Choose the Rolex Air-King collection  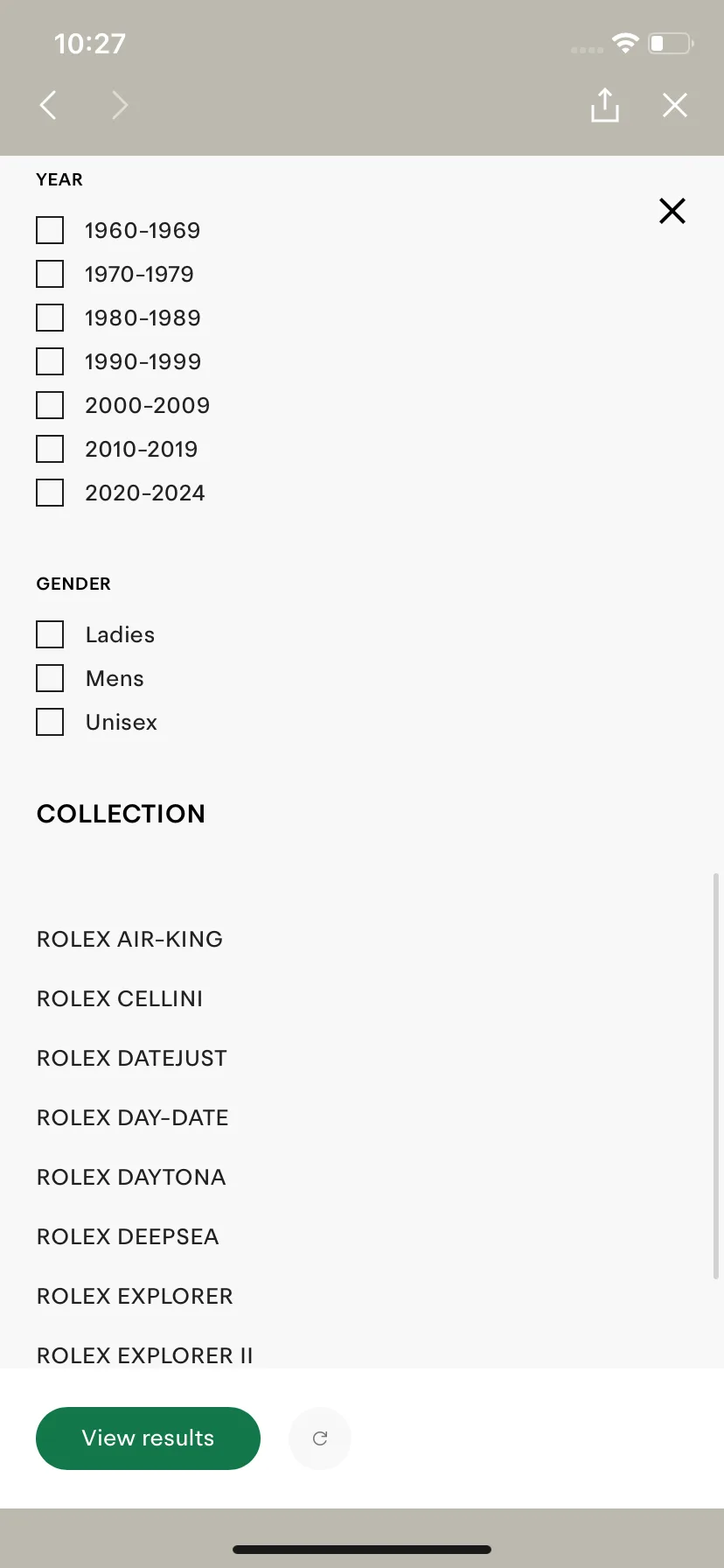pos(129,939)
